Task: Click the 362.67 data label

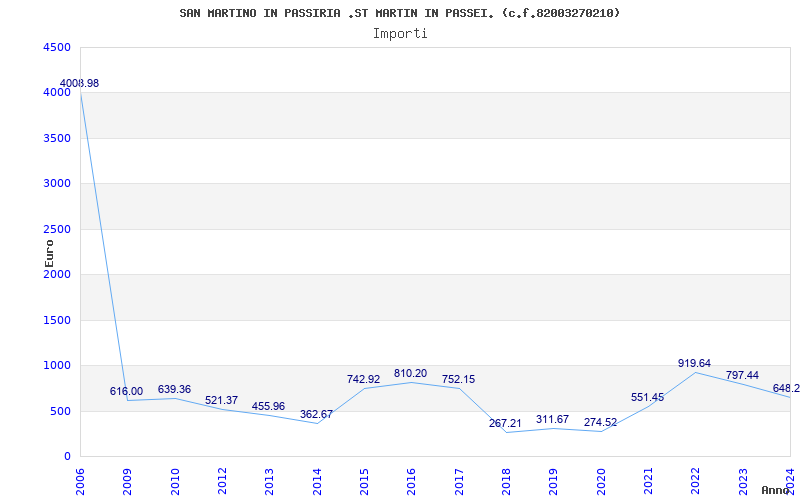Action: pyautogui.click(x=316, y=414)
